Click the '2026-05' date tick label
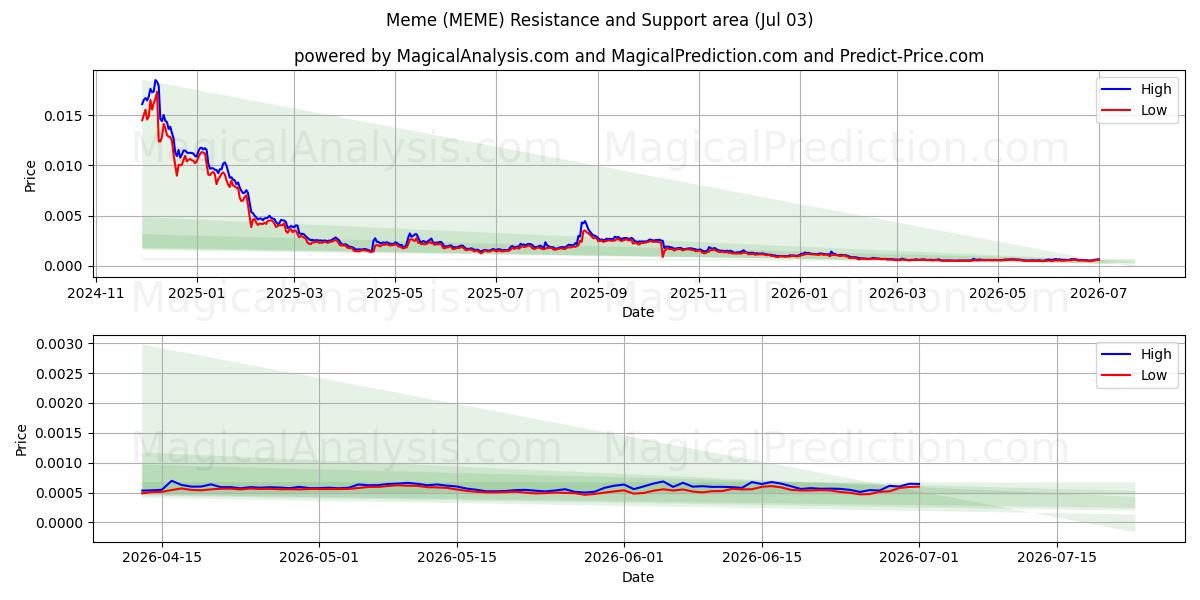The height and width of the screenshot is (600, 1200). (x=998, y=293)
